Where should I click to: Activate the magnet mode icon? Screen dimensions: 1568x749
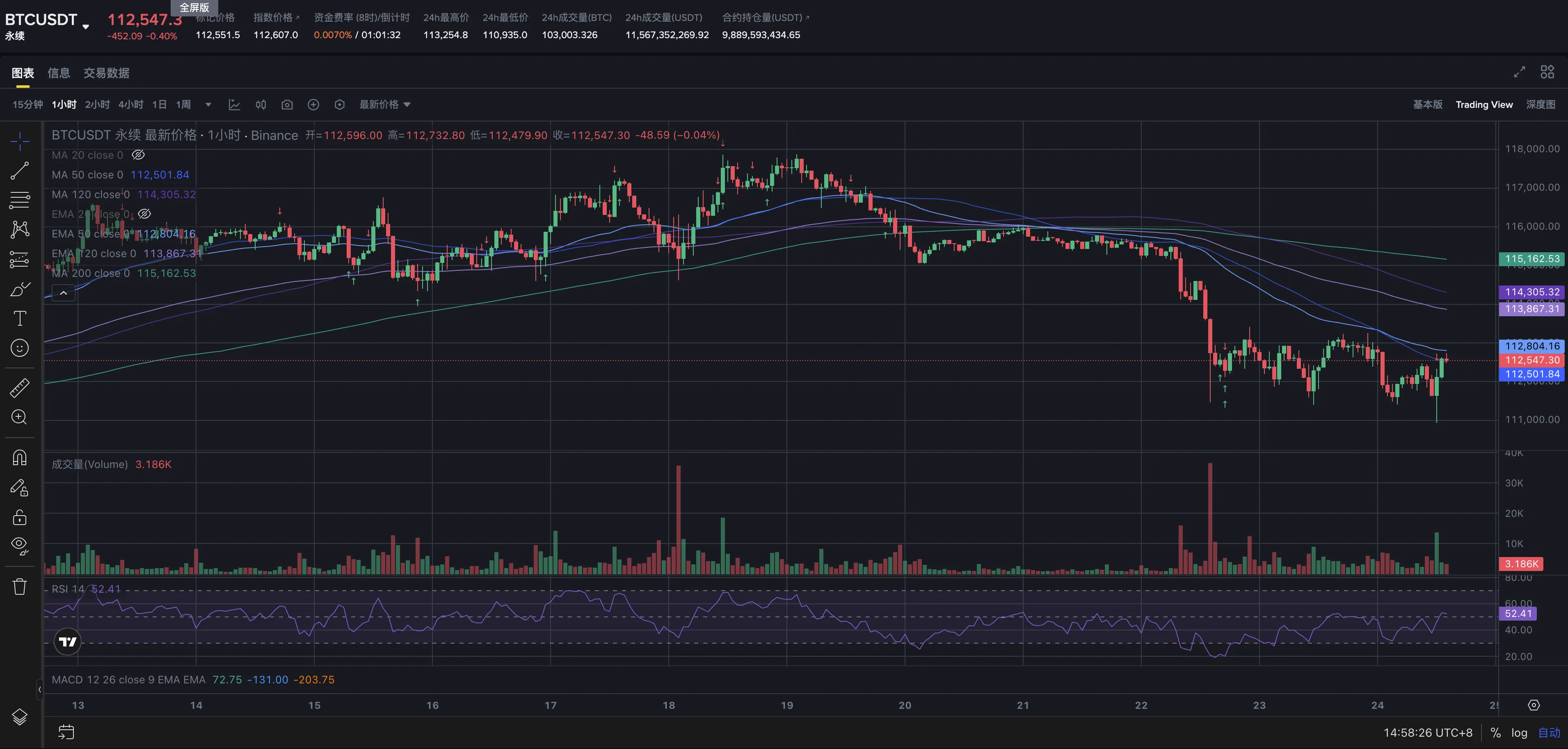(x=19, y=457)
